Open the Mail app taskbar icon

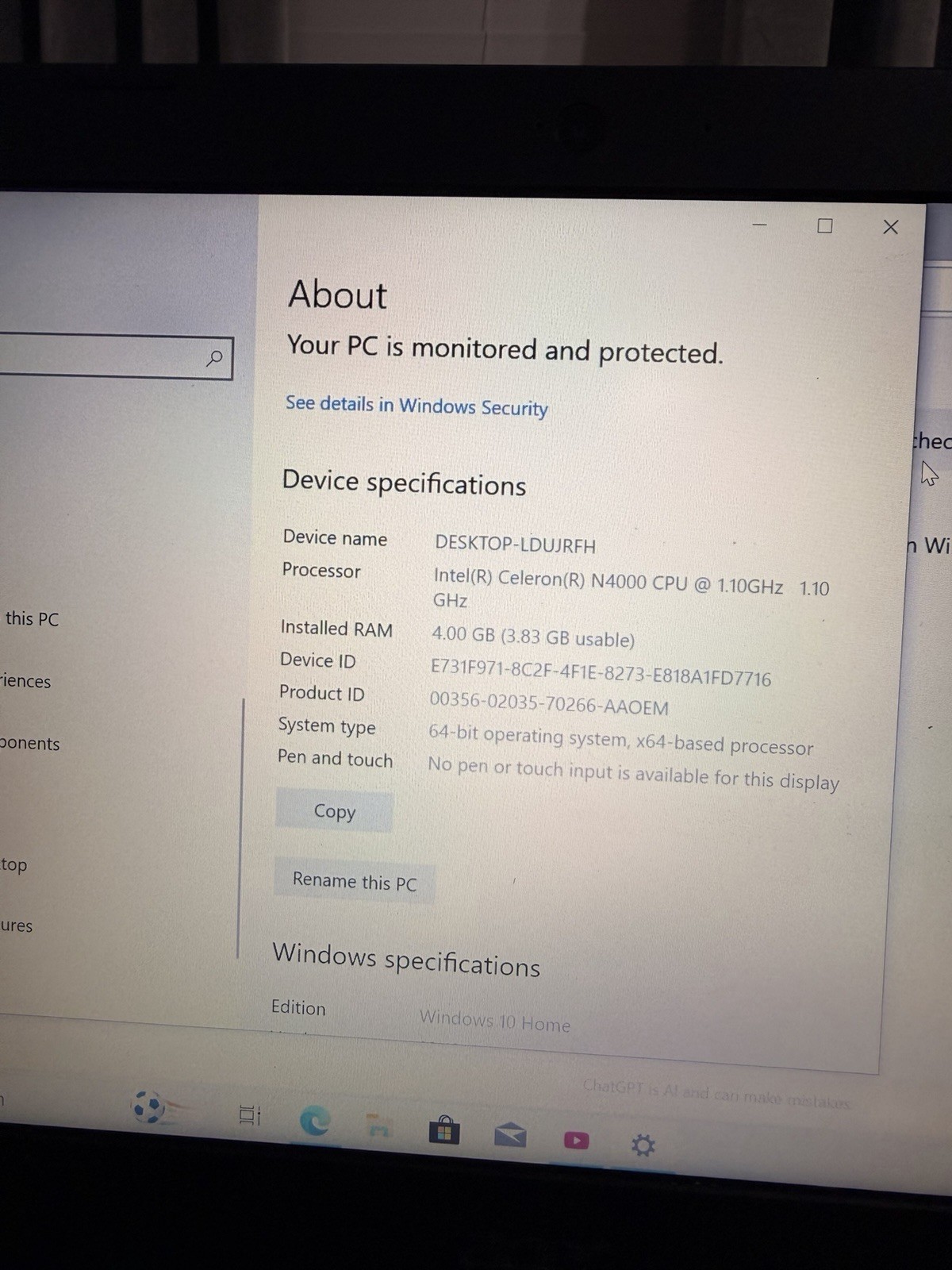click(510, 1135)
